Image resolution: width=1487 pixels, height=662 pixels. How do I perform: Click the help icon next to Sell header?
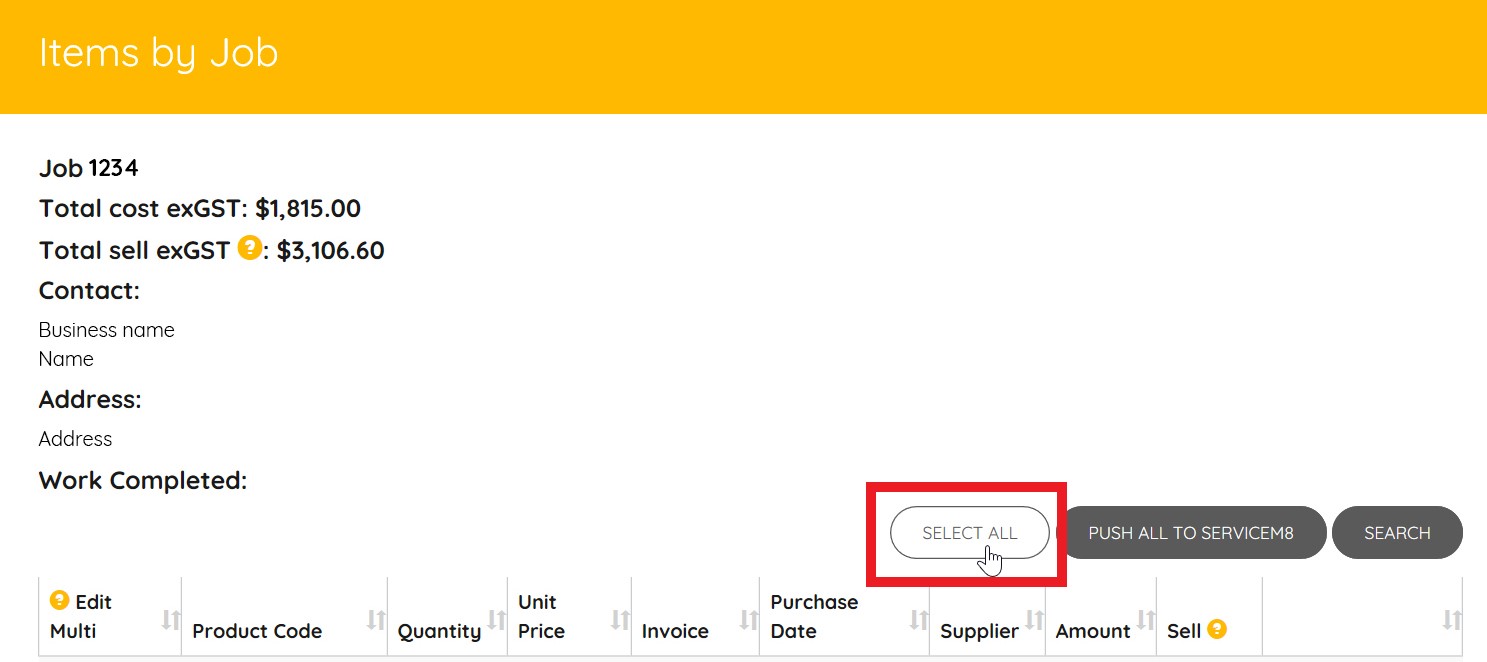pyautogui.click(x=1216, y=630)
